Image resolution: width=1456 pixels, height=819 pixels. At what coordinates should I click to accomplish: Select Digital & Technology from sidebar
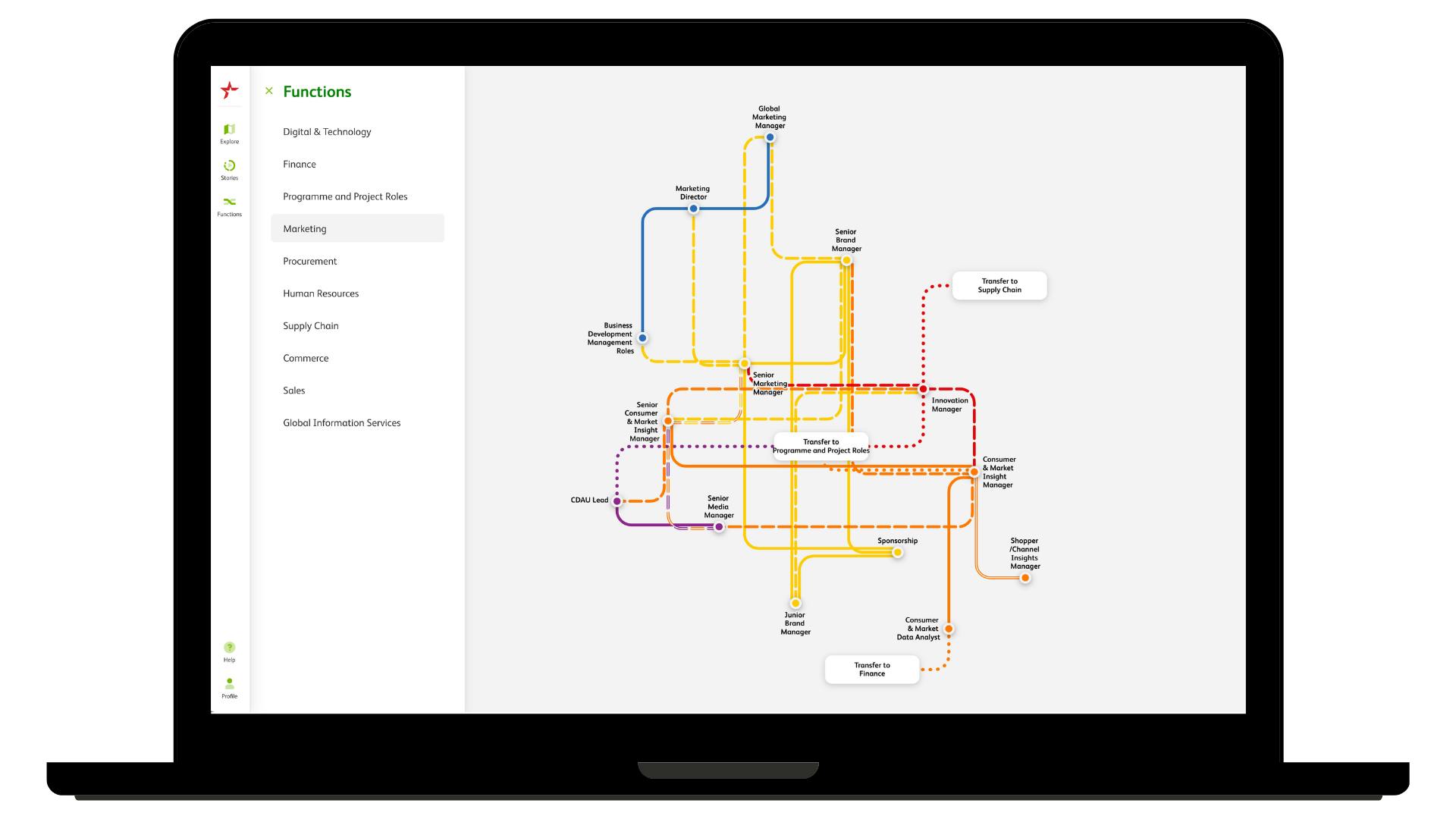click(x=326, y=131)
